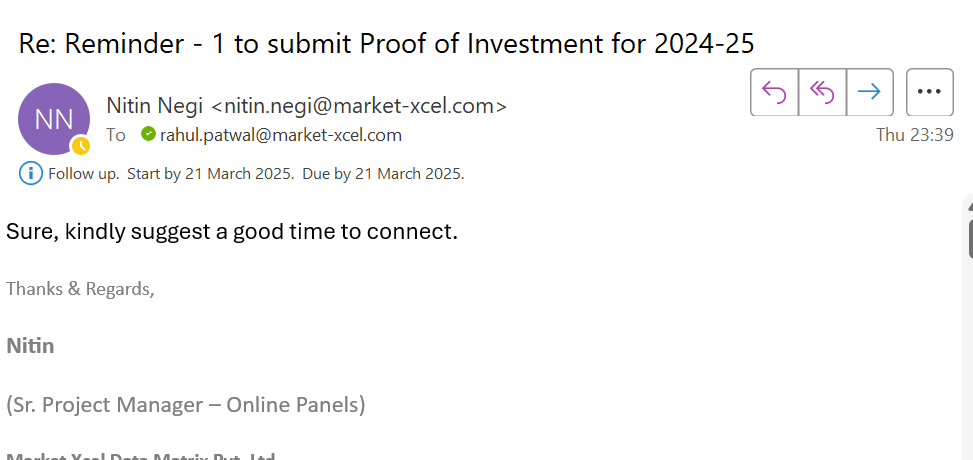The height and width of the screenshot is (460, 973).
Task: Click the Thu 23:39 timestamp
Action: [914, 135]
